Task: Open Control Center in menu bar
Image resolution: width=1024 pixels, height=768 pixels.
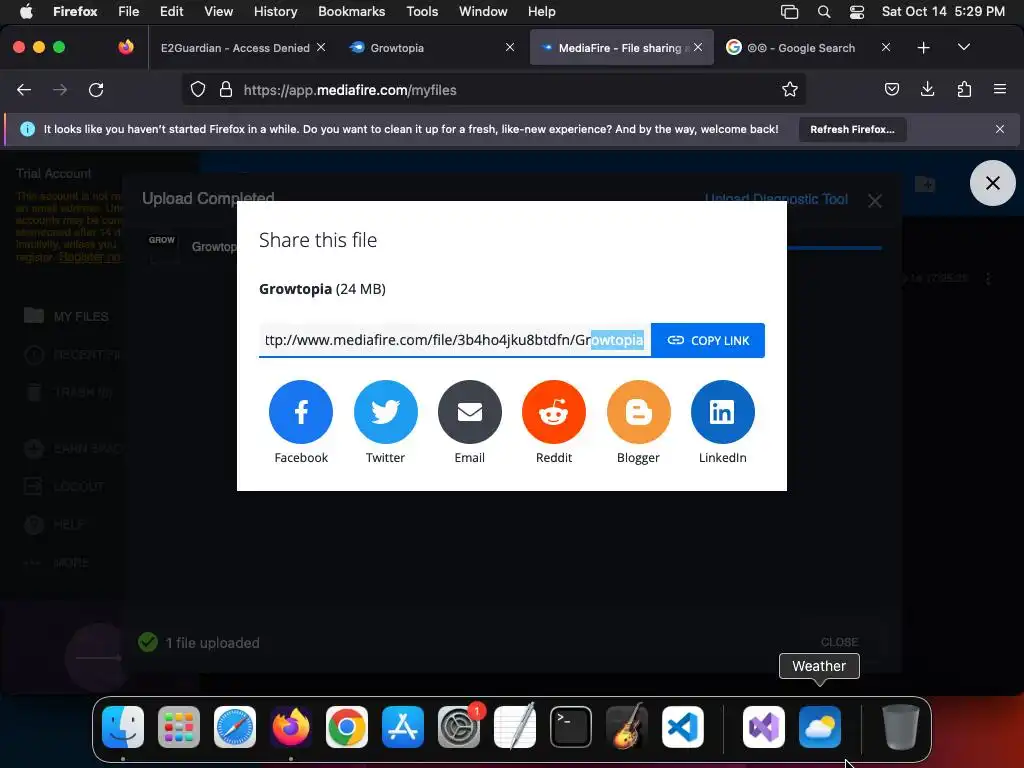Action: [857, 12]
